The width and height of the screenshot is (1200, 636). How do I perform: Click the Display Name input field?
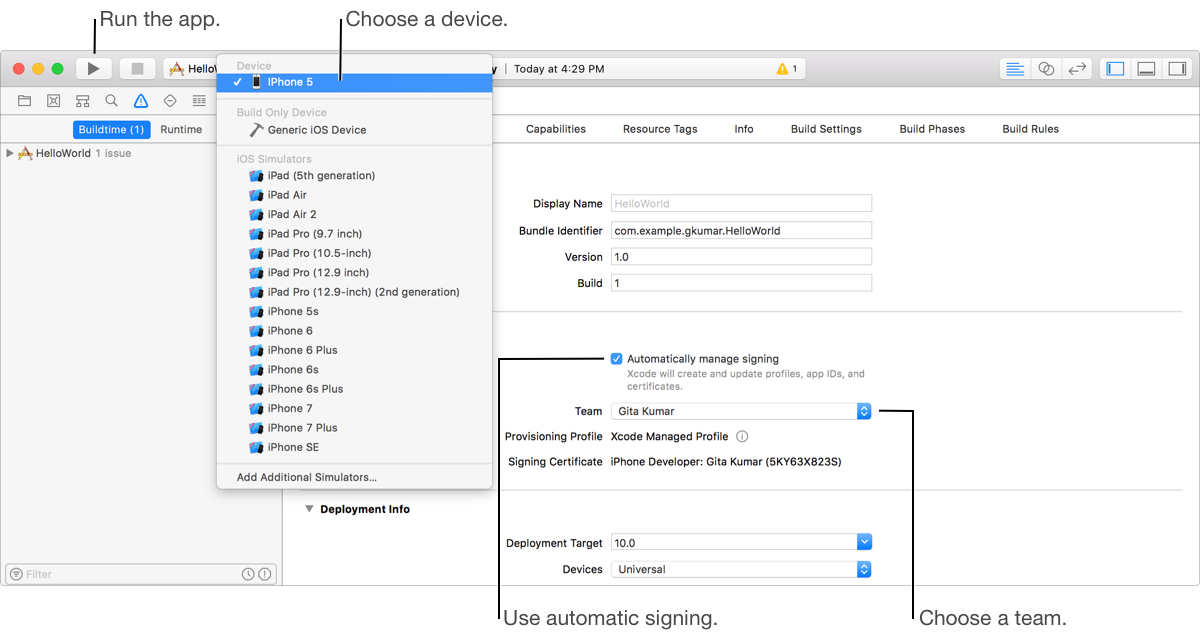click(741, 203)
